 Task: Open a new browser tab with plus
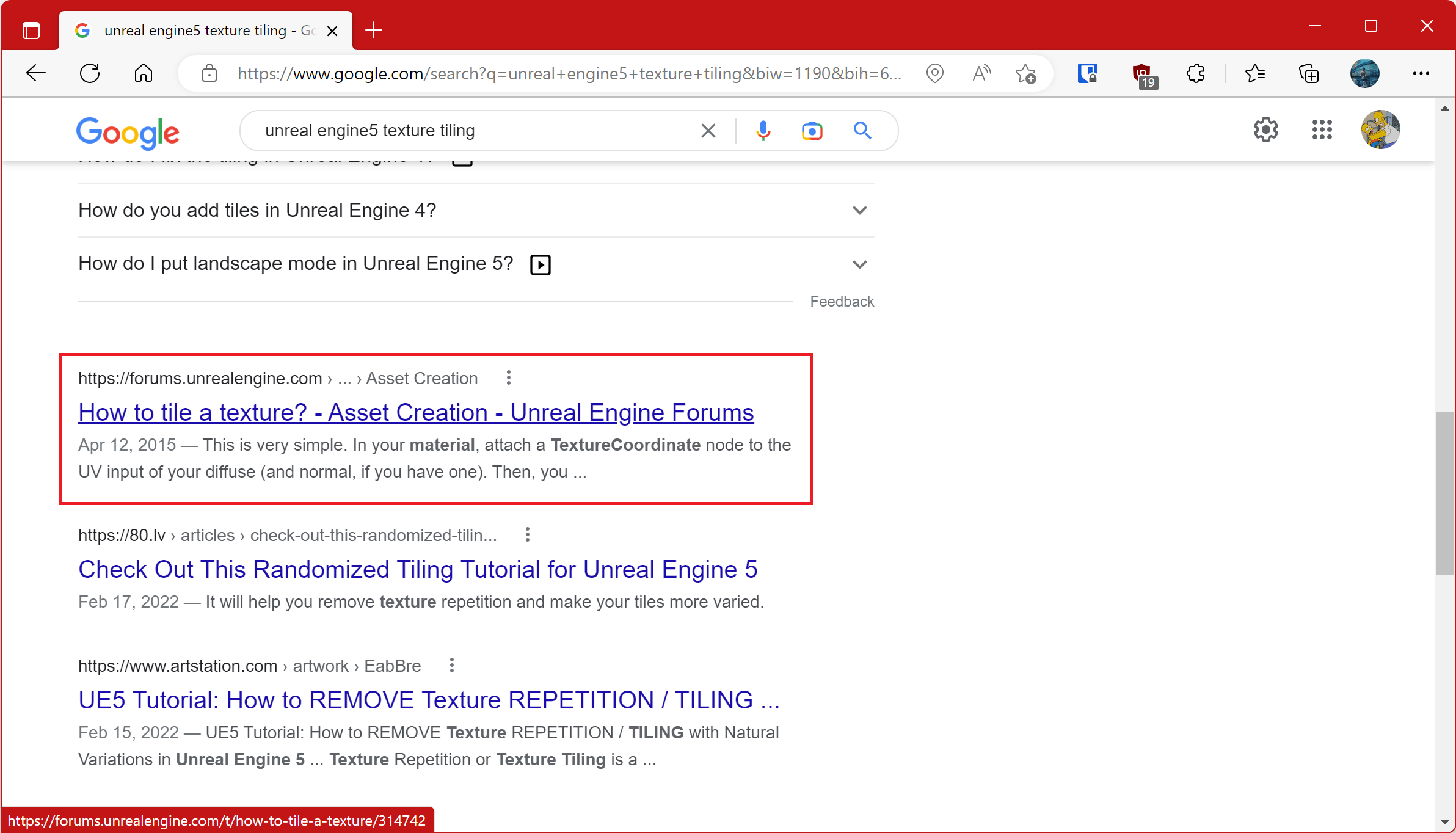coord(373,30)
